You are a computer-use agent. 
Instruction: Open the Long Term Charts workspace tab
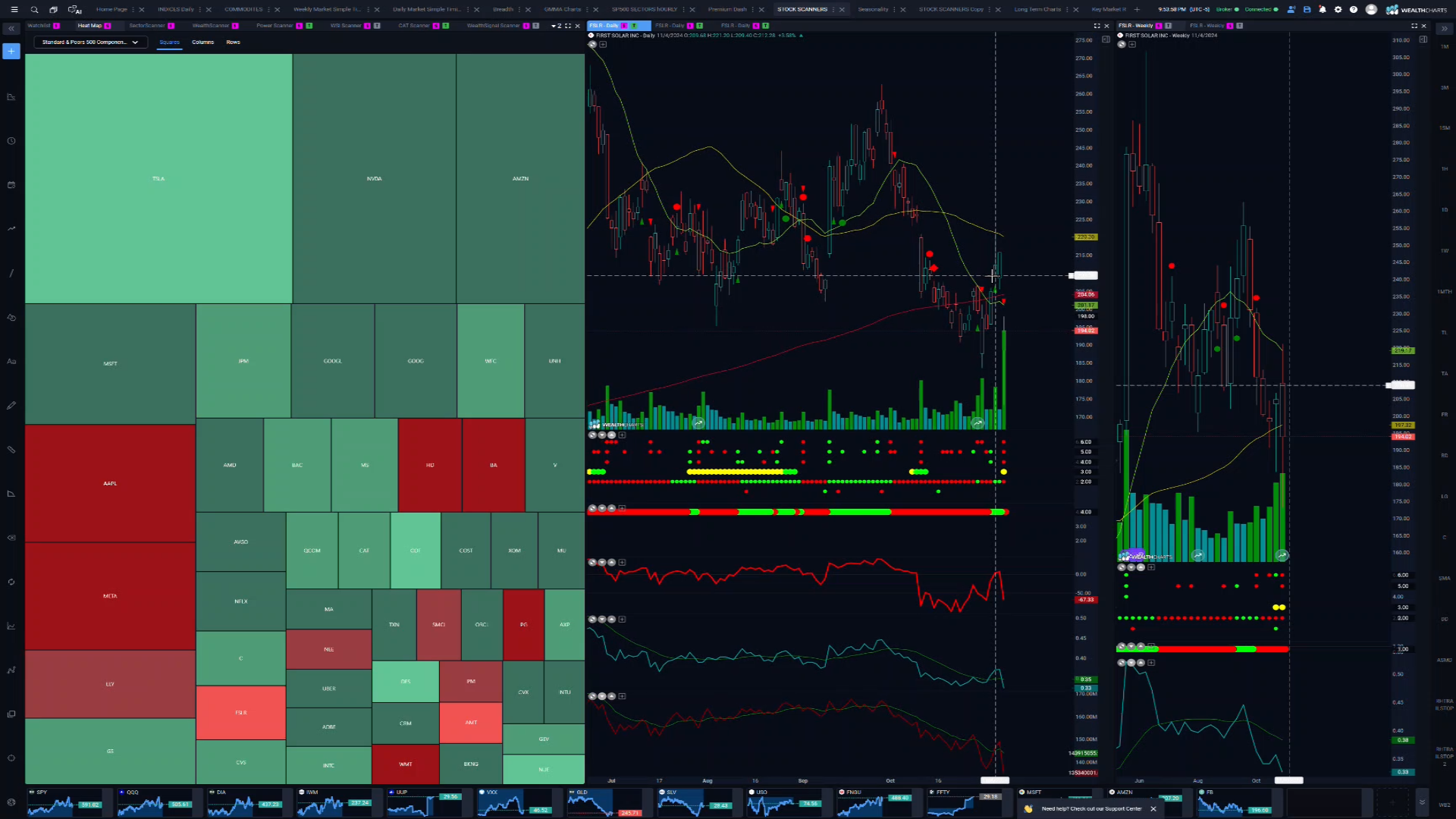1037,10
